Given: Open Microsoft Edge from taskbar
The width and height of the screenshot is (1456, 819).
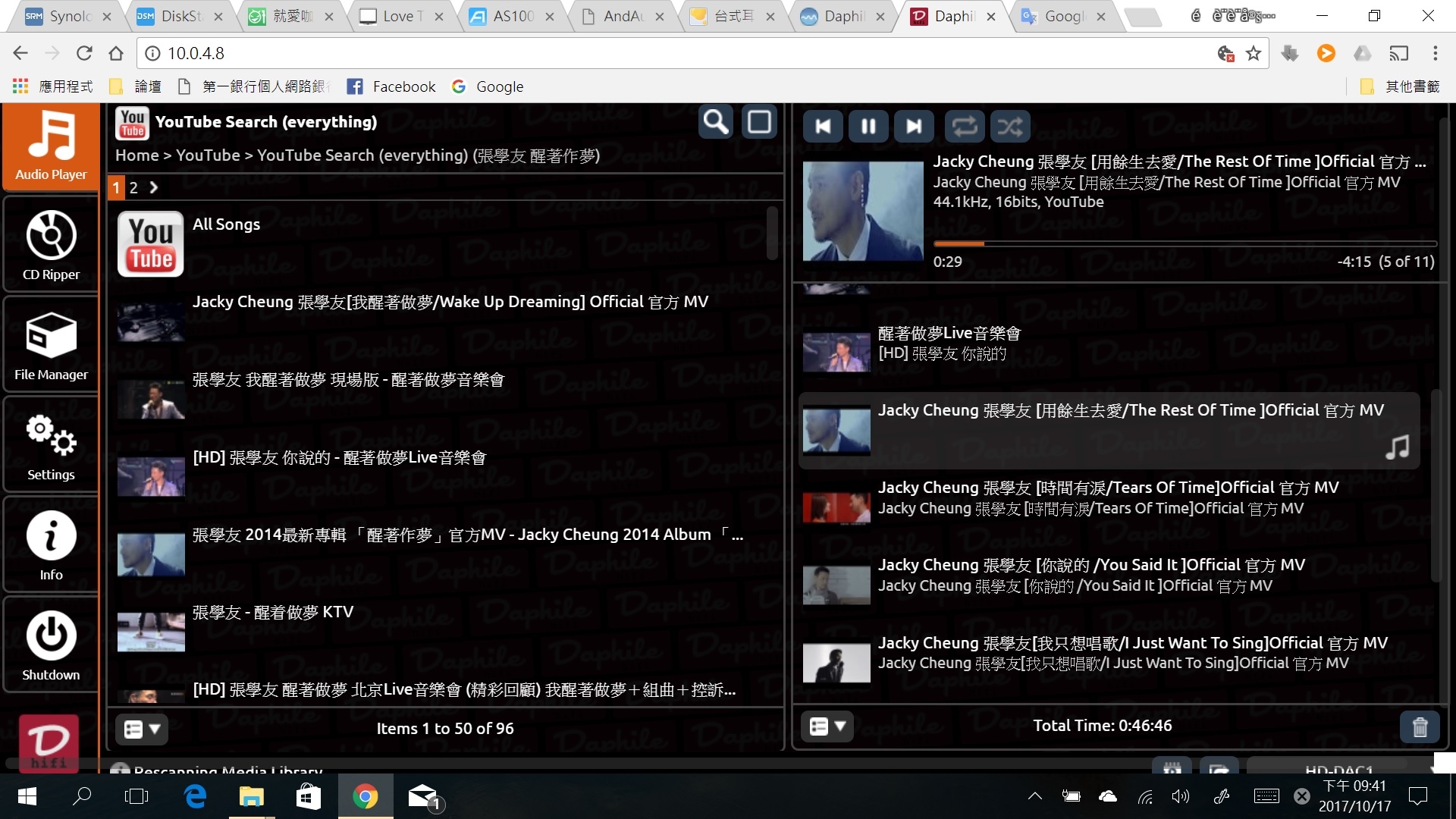Looking at the screenshot, I should pos(195,796).
